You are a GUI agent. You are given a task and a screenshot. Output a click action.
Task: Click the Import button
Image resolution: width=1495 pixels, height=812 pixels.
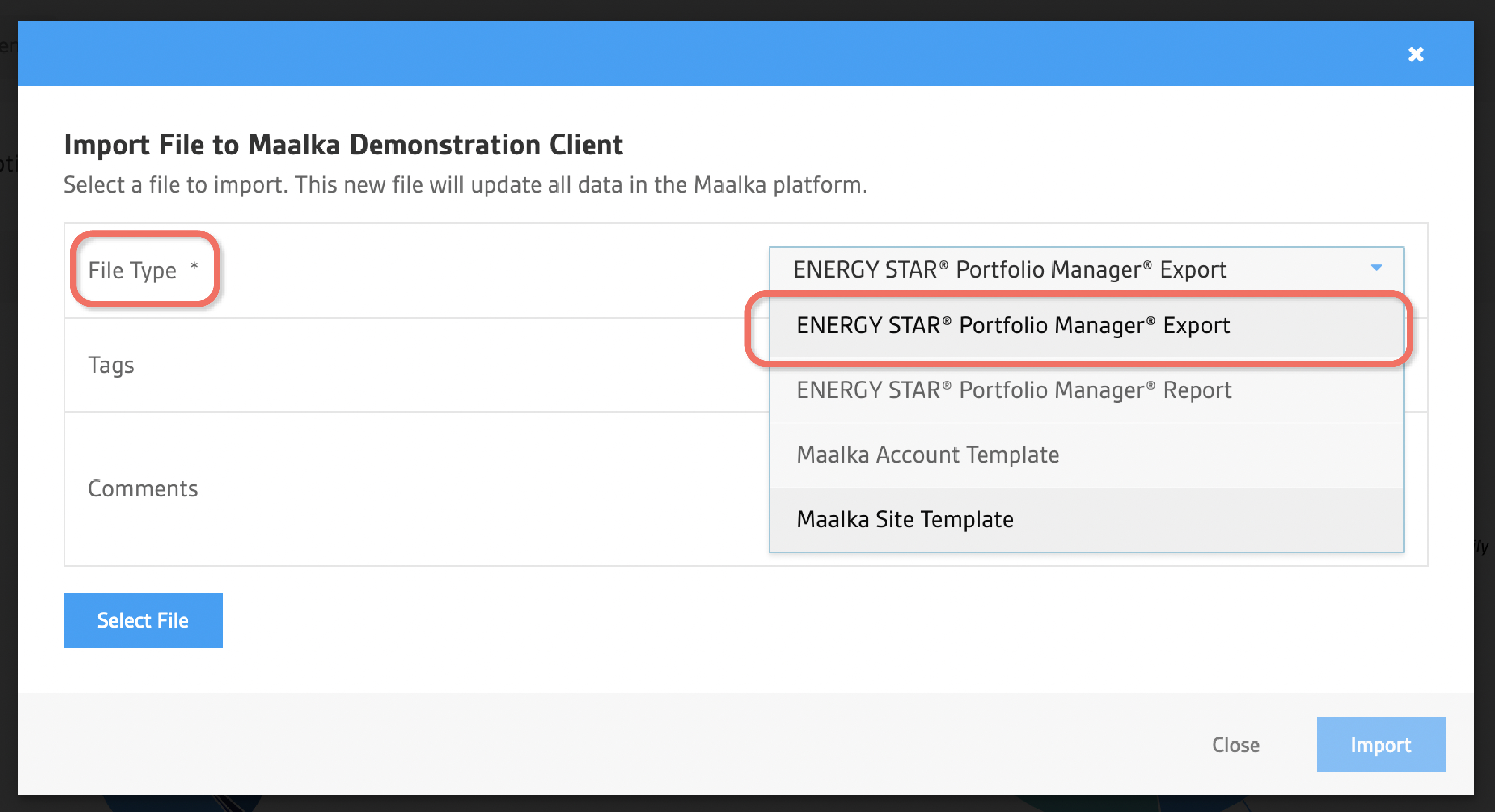(x=1380, y=745)
